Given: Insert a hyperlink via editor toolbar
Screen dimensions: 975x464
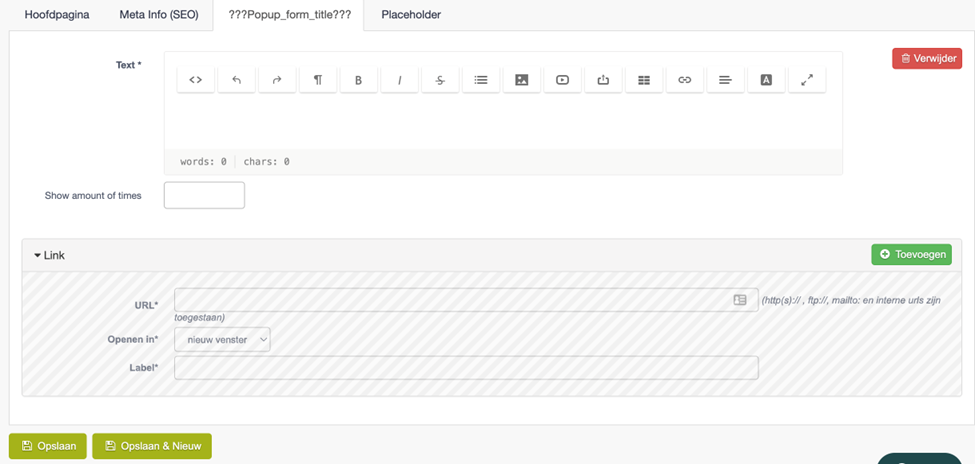Looking at the screenshot, I should click(x=685, y=80).
